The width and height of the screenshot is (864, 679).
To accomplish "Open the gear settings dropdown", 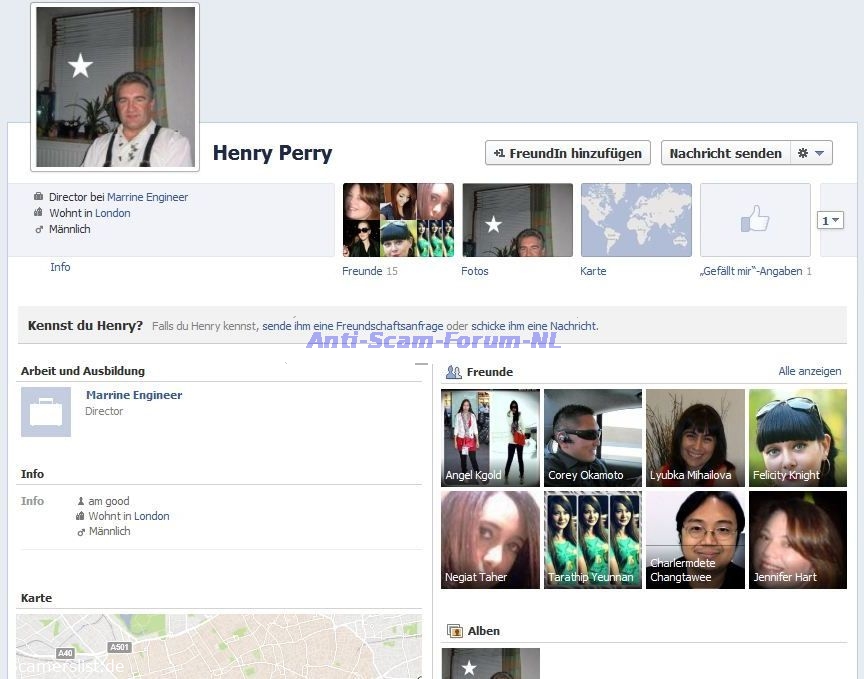I will click(811, 153).
